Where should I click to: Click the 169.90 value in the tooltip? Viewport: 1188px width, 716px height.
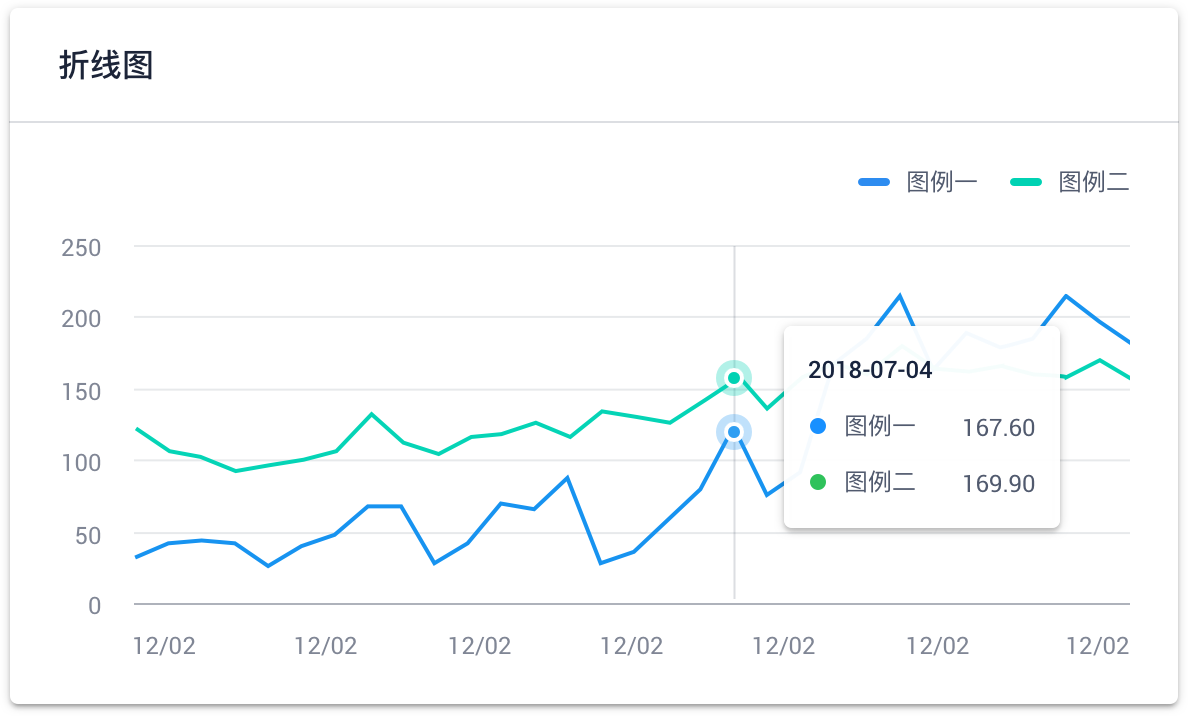click(x=998, y=485)
